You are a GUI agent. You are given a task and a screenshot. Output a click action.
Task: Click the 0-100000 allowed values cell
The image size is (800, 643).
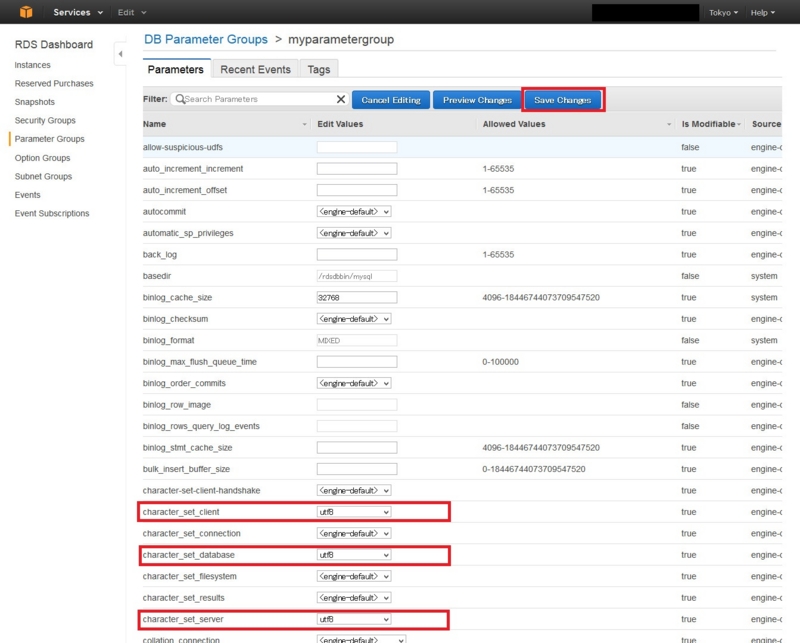[x=500, y=361]
